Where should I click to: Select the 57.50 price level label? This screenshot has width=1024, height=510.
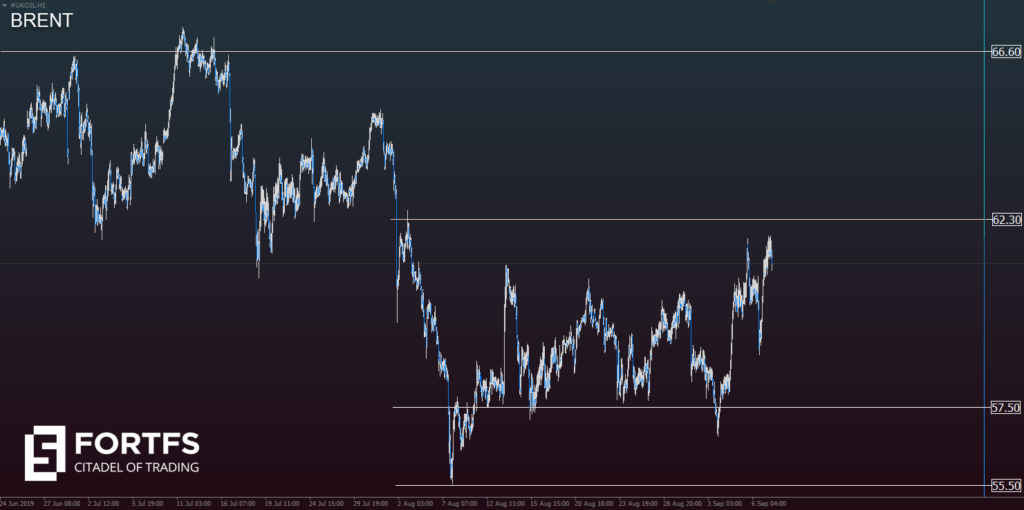tap(1005, 408)
